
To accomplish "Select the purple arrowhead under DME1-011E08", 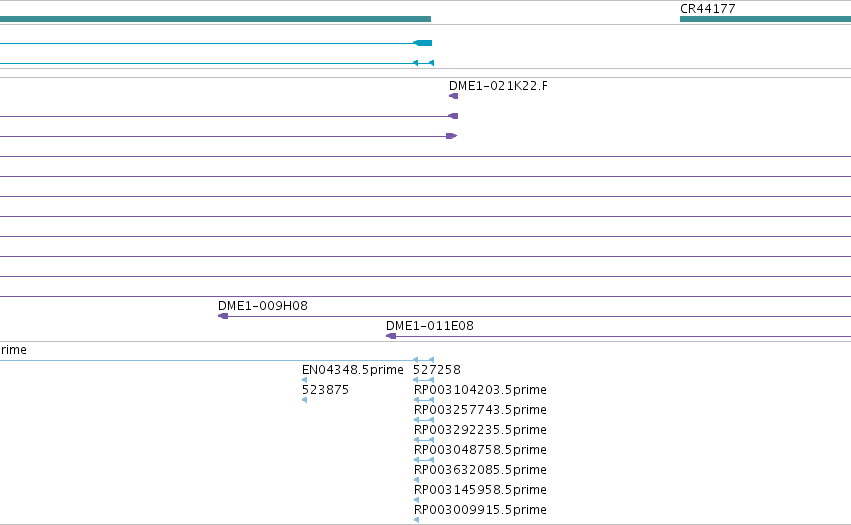I will click(391, 336).
